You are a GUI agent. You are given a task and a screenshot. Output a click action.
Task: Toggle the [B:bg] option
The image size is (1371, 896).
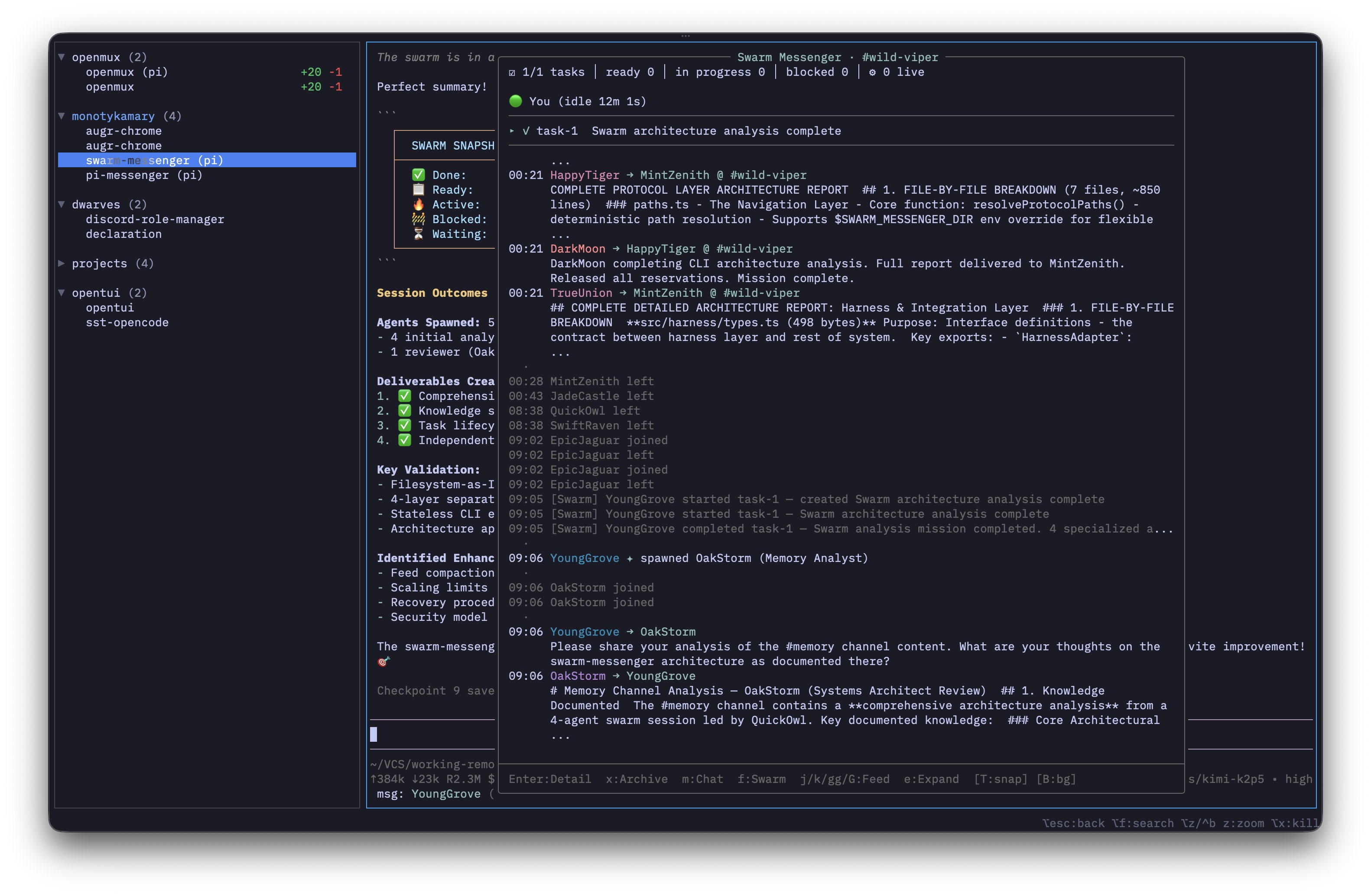tap(1056, 779)
